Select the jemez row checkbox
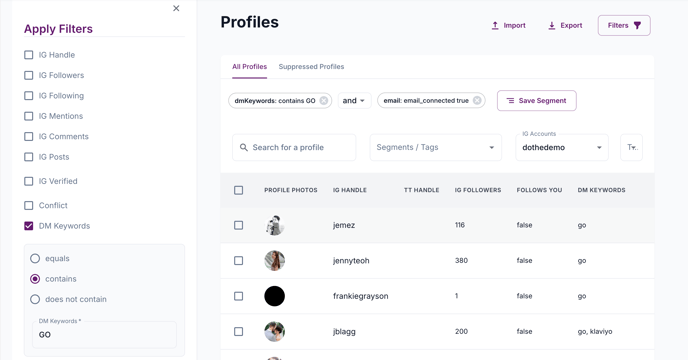Viewport: 688px width, 360px height. 238,225
